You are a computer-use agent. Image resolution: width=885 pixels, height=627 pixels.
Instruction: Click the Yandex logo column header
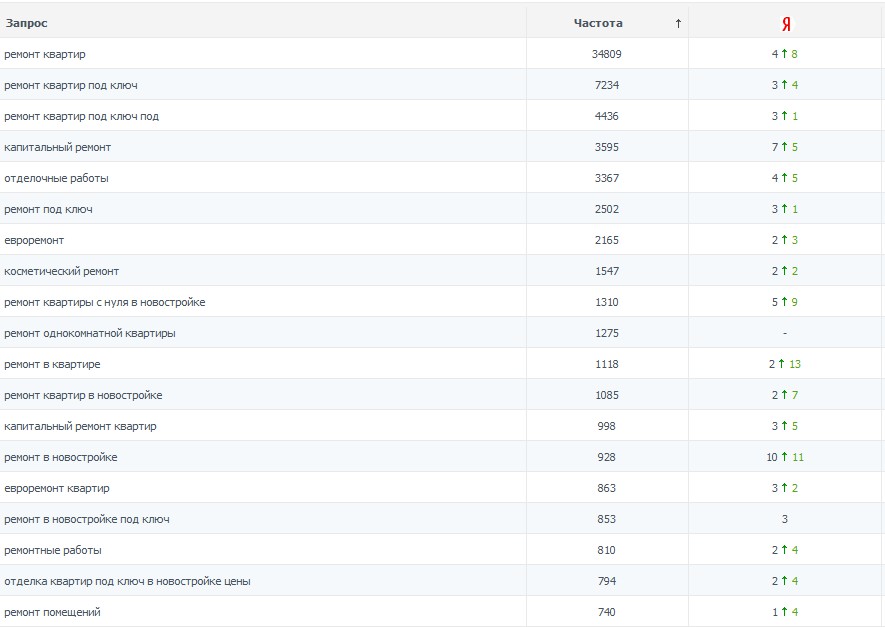tap(786, 24)
